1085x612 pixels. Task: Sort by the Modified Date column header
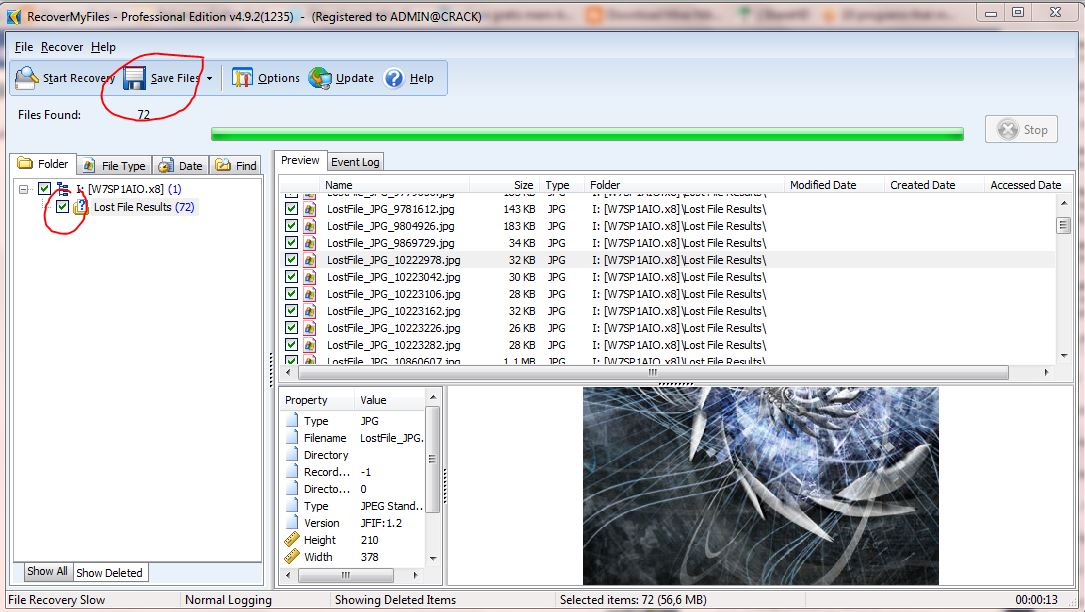tap(835, 185)
